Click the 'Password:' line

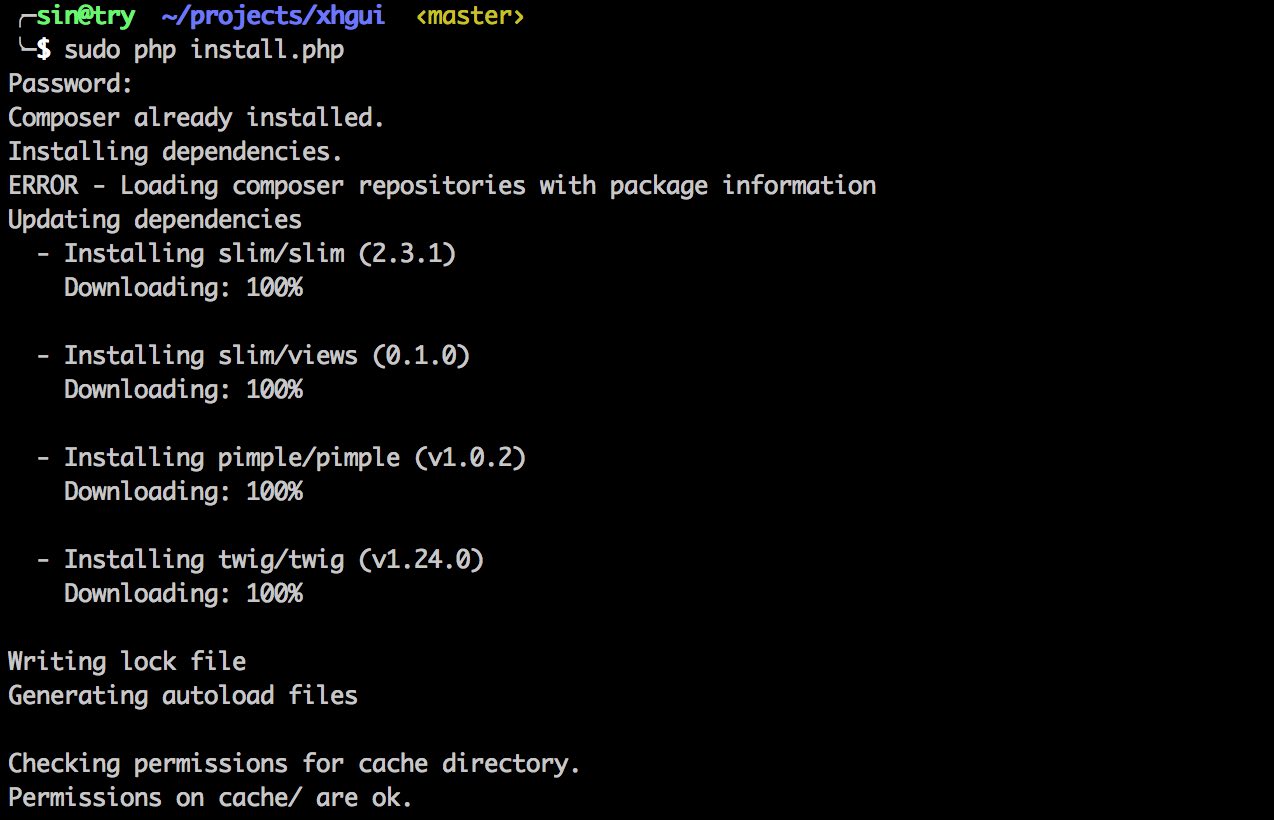[x=70, y=84]
